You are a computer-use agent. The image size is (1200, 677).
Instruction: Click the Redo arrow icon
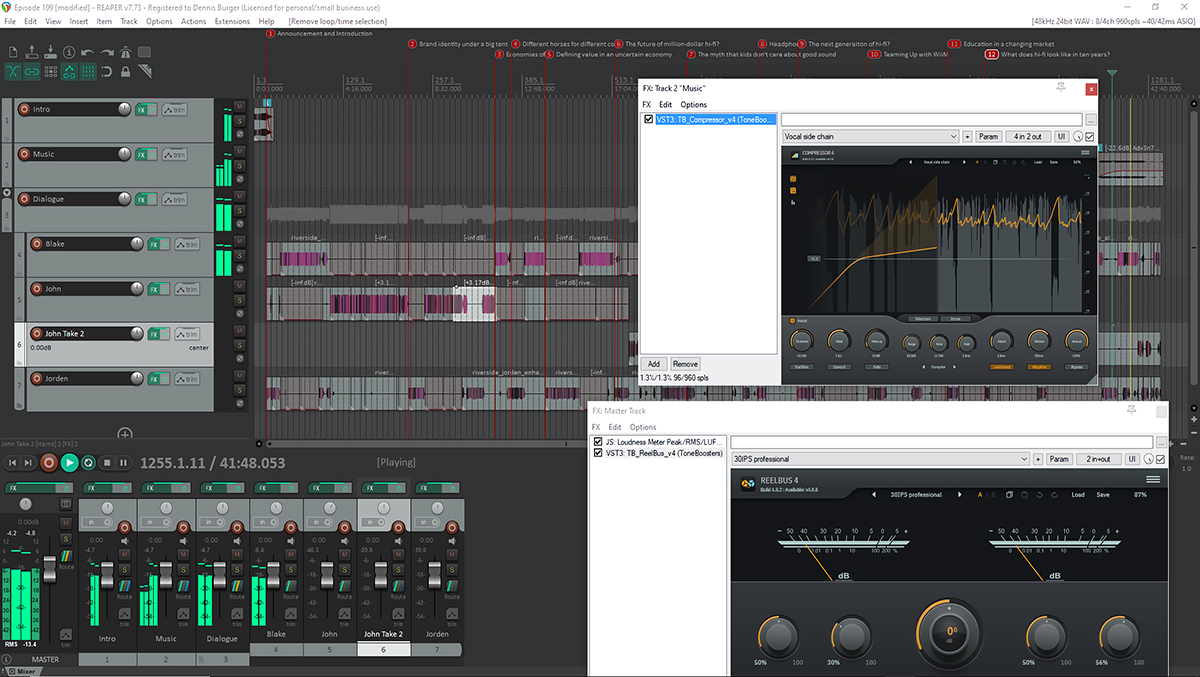point(107,52)
